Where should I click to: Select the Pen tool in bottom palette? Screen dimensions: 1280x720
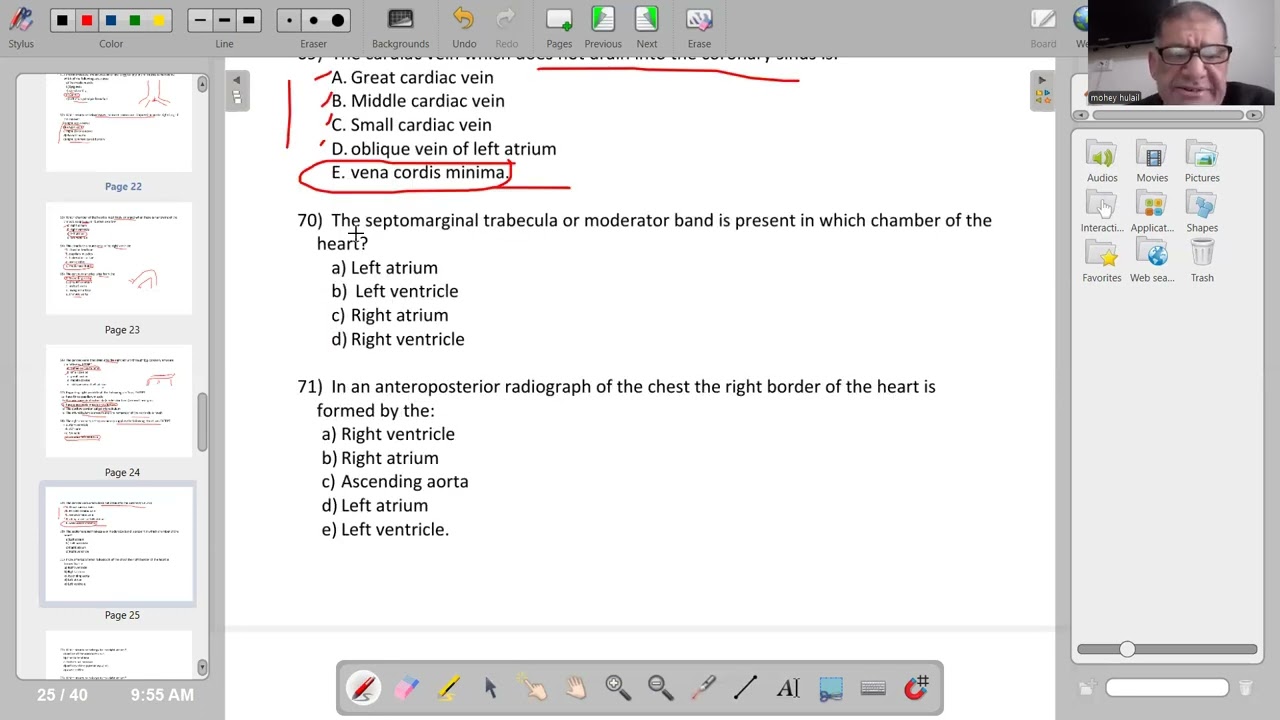click(363, 687)
